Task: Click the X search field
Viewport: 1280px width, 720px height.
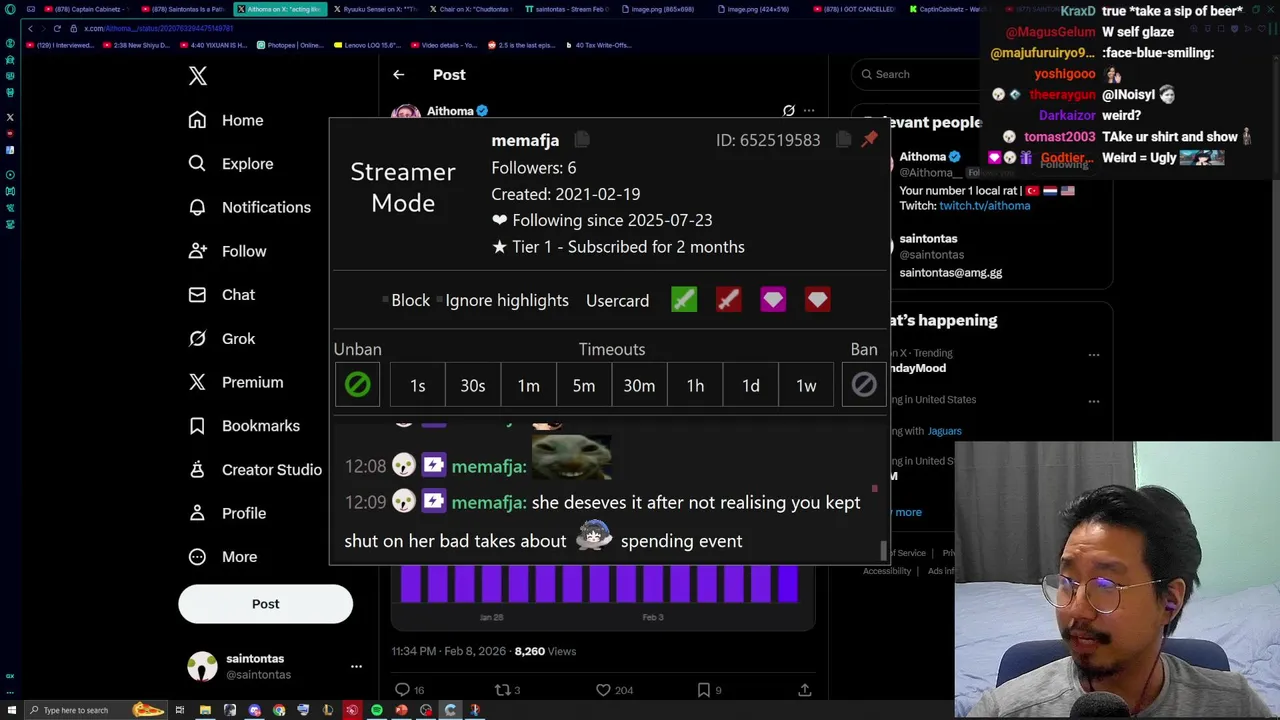Action: tap(915, 74)
